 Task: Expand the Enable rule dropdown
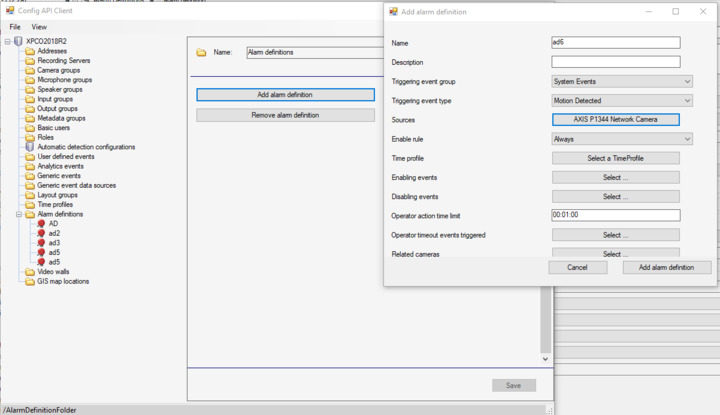click(x=621, y=139)
